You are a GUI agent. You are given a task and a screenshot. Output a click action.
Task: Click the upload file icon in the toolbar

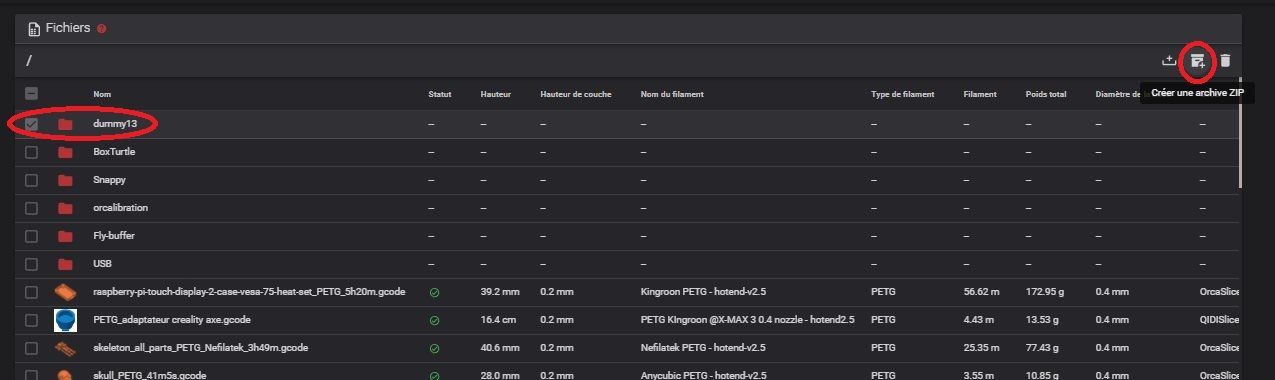[1168, 61]
